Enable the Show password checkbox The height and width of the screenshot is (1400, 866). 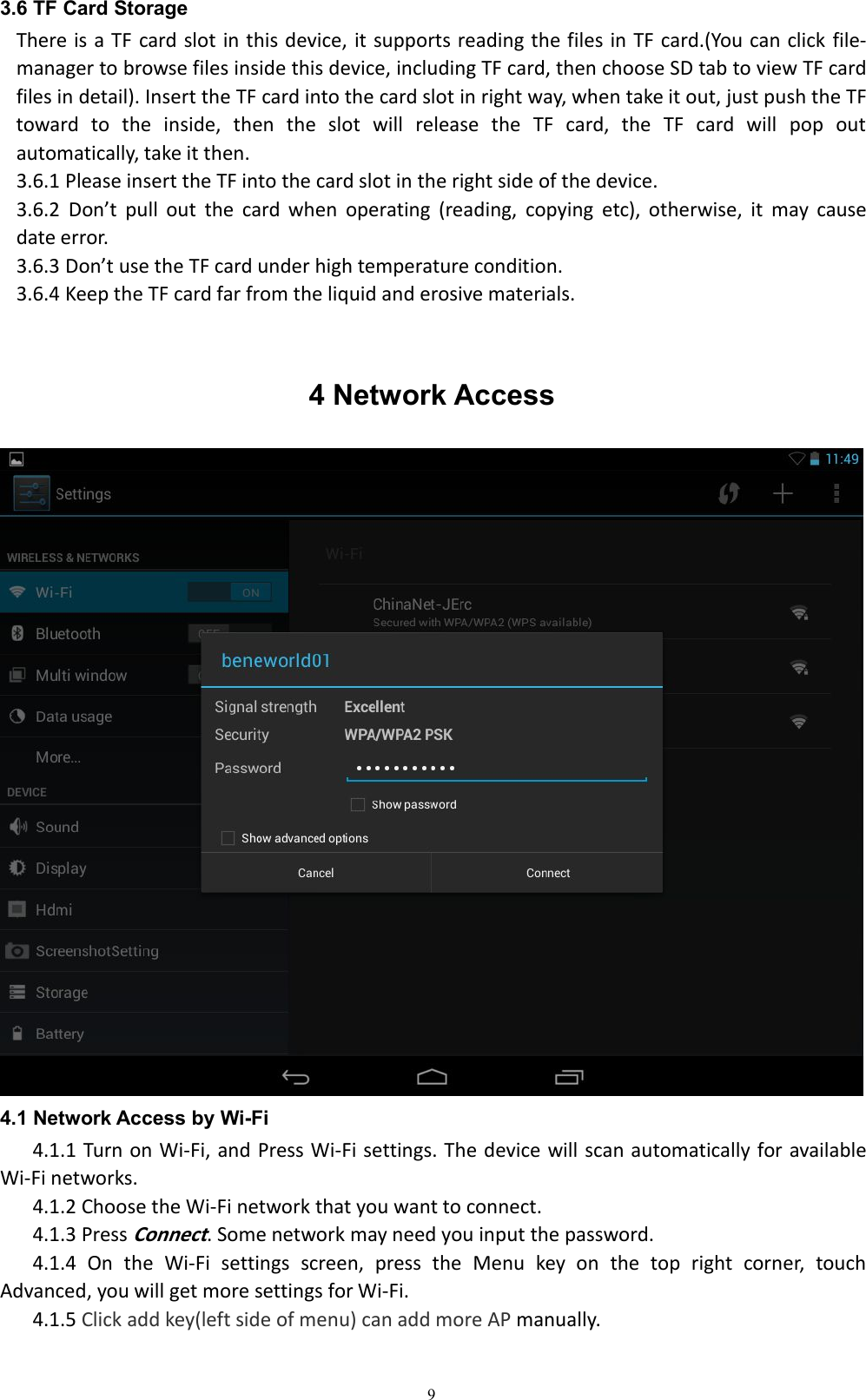(357, 804)
